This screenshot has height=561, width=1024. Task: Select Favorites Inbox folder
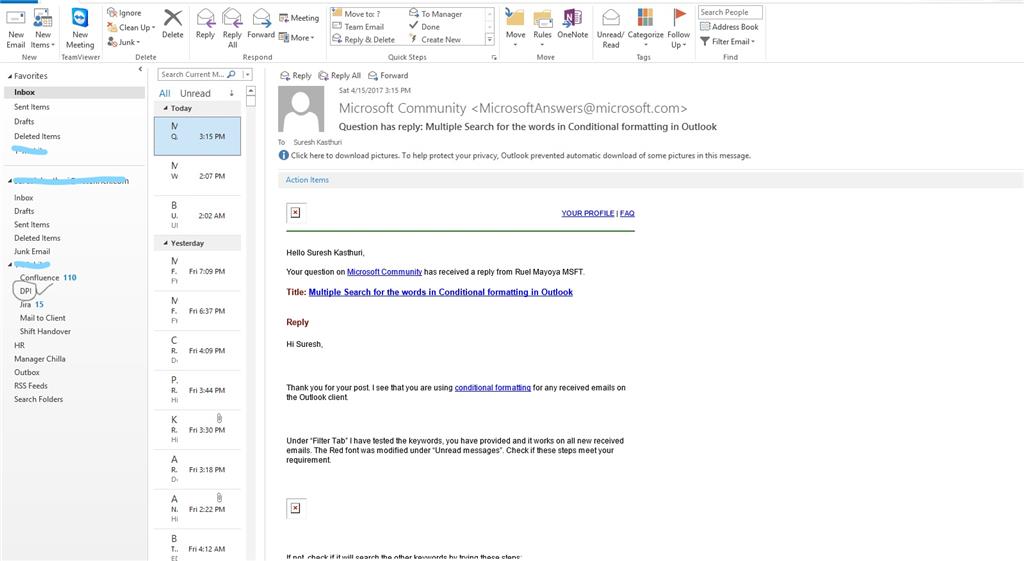point(74,93)
